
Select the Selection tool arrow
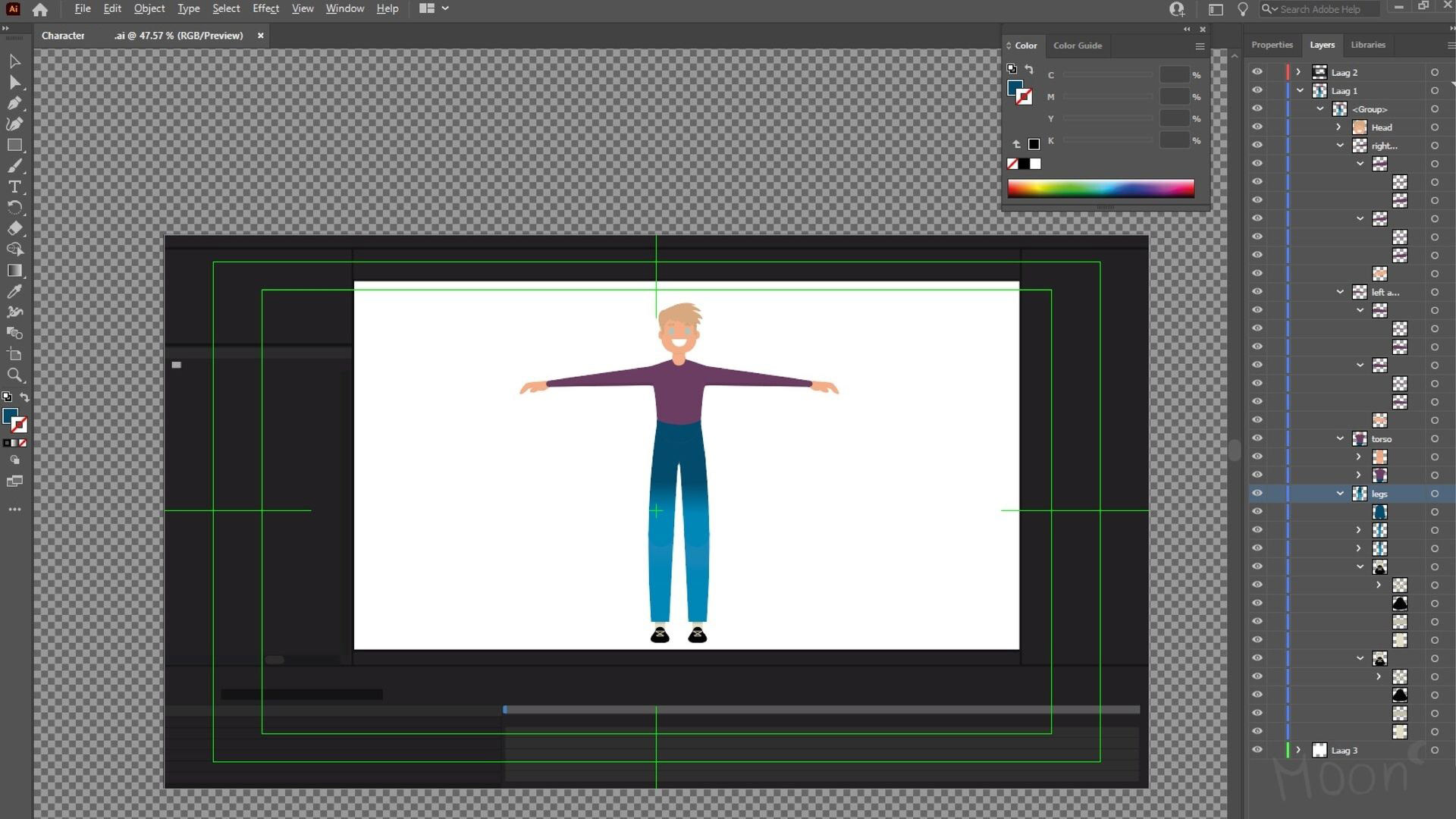point(14,61)
